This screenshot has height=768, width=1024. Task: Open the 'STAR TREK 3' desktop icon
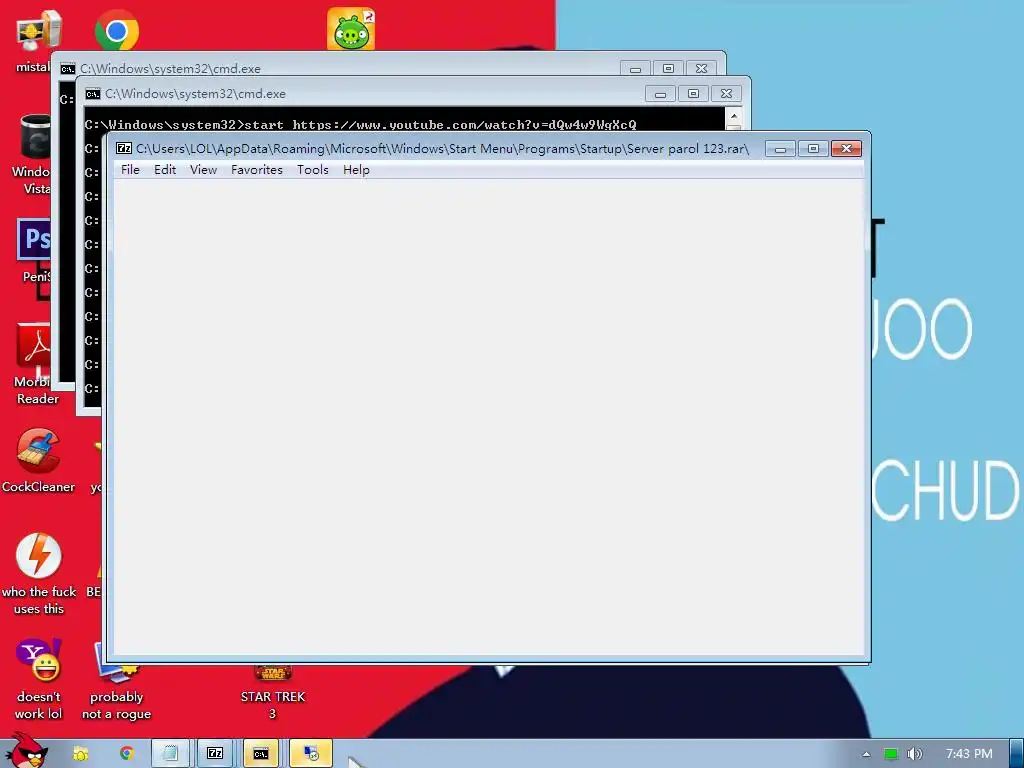click(x=273, y=692)
